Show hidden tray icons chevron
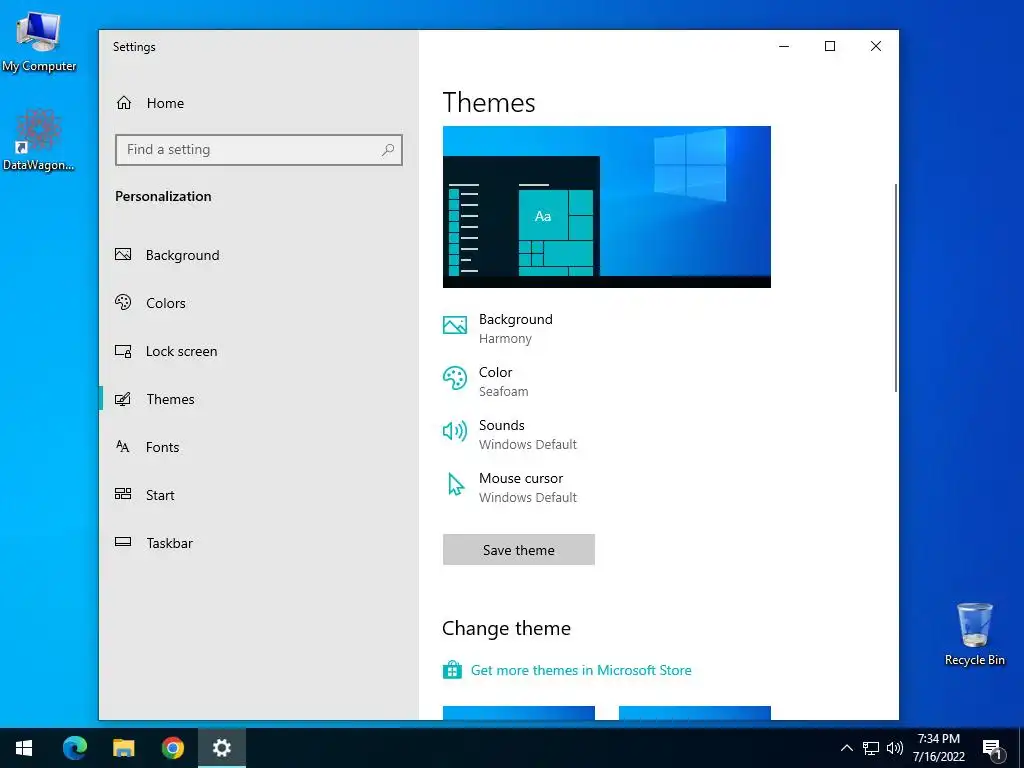The height and width of the screenshot is (768, 1024). coord(846,748)
